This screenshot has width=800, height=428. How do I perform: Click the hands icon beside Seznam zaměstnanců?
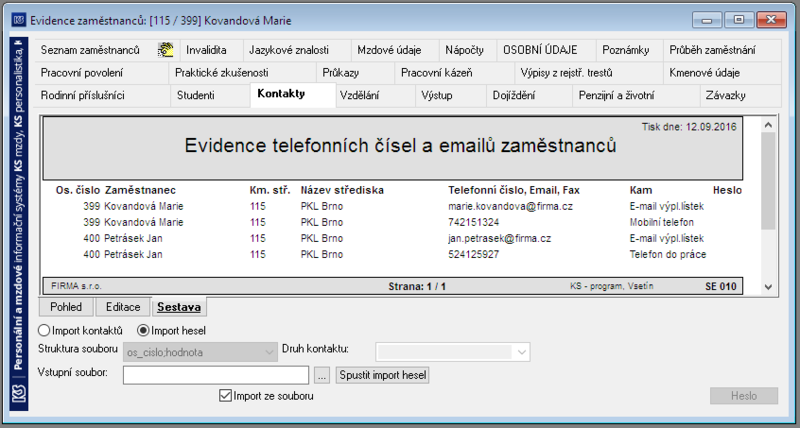[x=165, y=50]
